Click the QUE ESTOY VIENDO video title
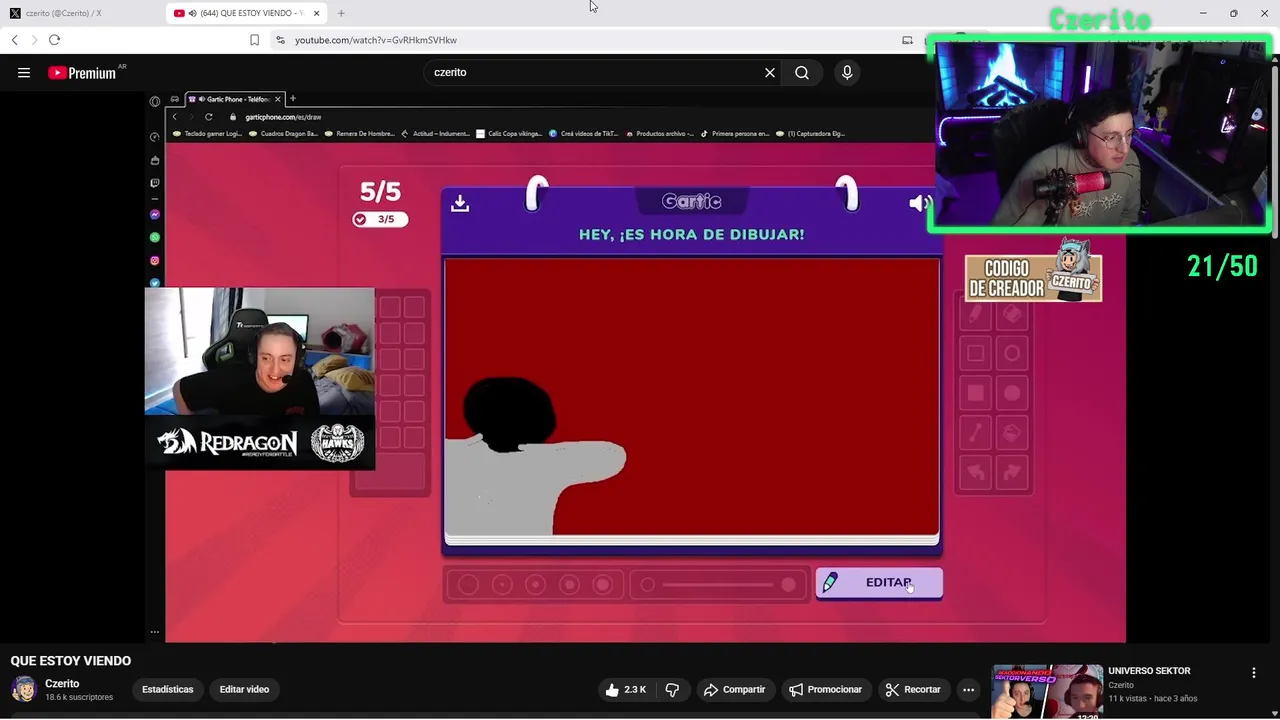Viewport: 1280px width, 720px height. [71, 661]
